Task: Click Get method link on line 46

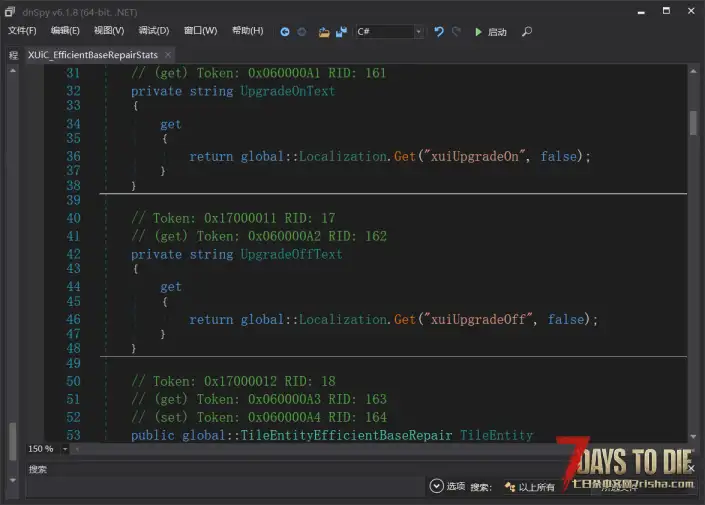Action: [405, 319]
